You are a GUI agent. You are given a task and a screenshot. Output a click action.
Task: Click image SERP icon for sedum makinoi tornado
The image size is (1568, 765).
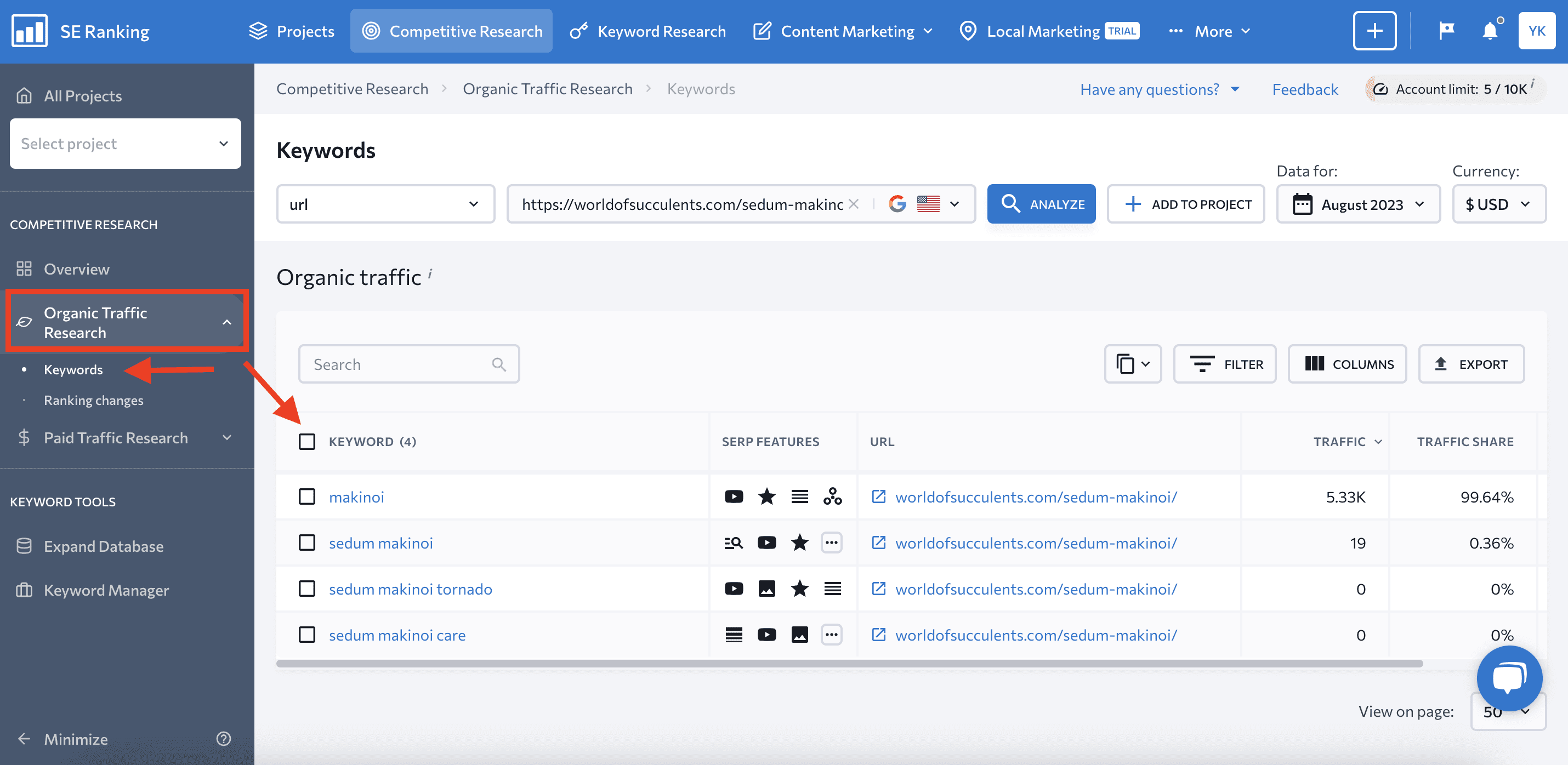pos(766,589)
